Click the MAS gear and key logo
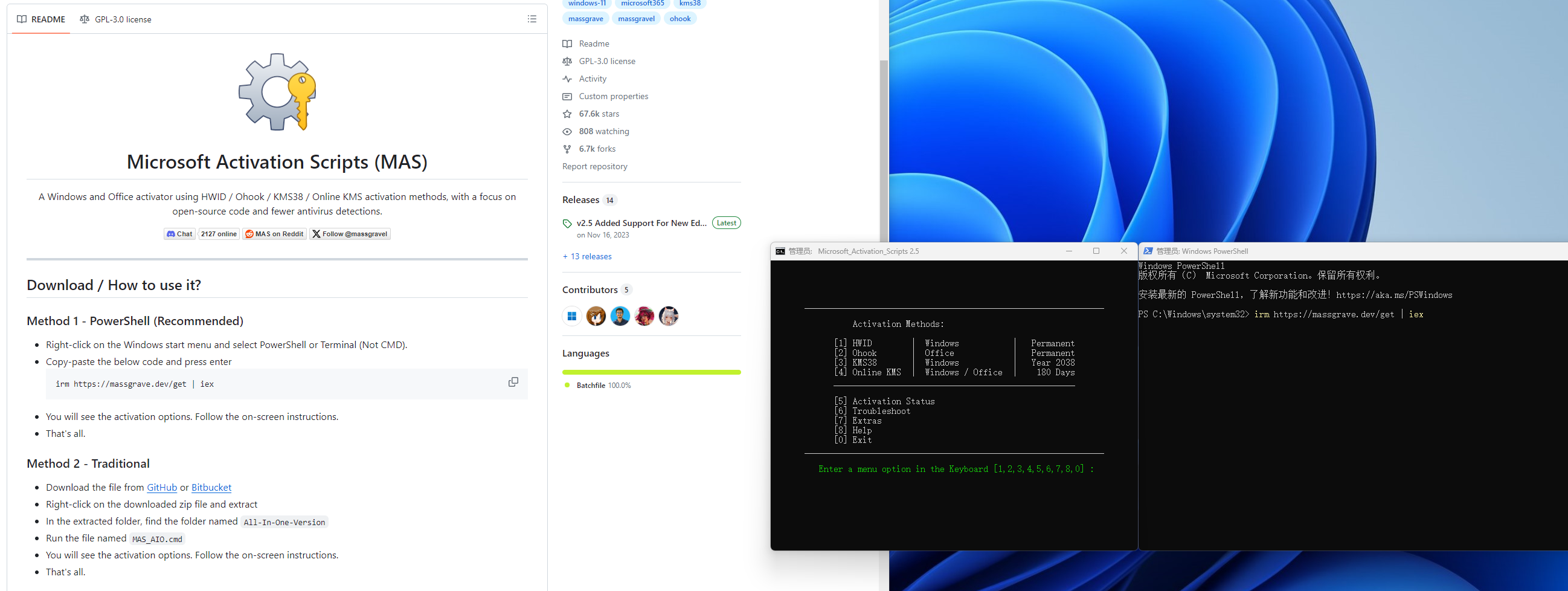 click(x=278, y=92)
